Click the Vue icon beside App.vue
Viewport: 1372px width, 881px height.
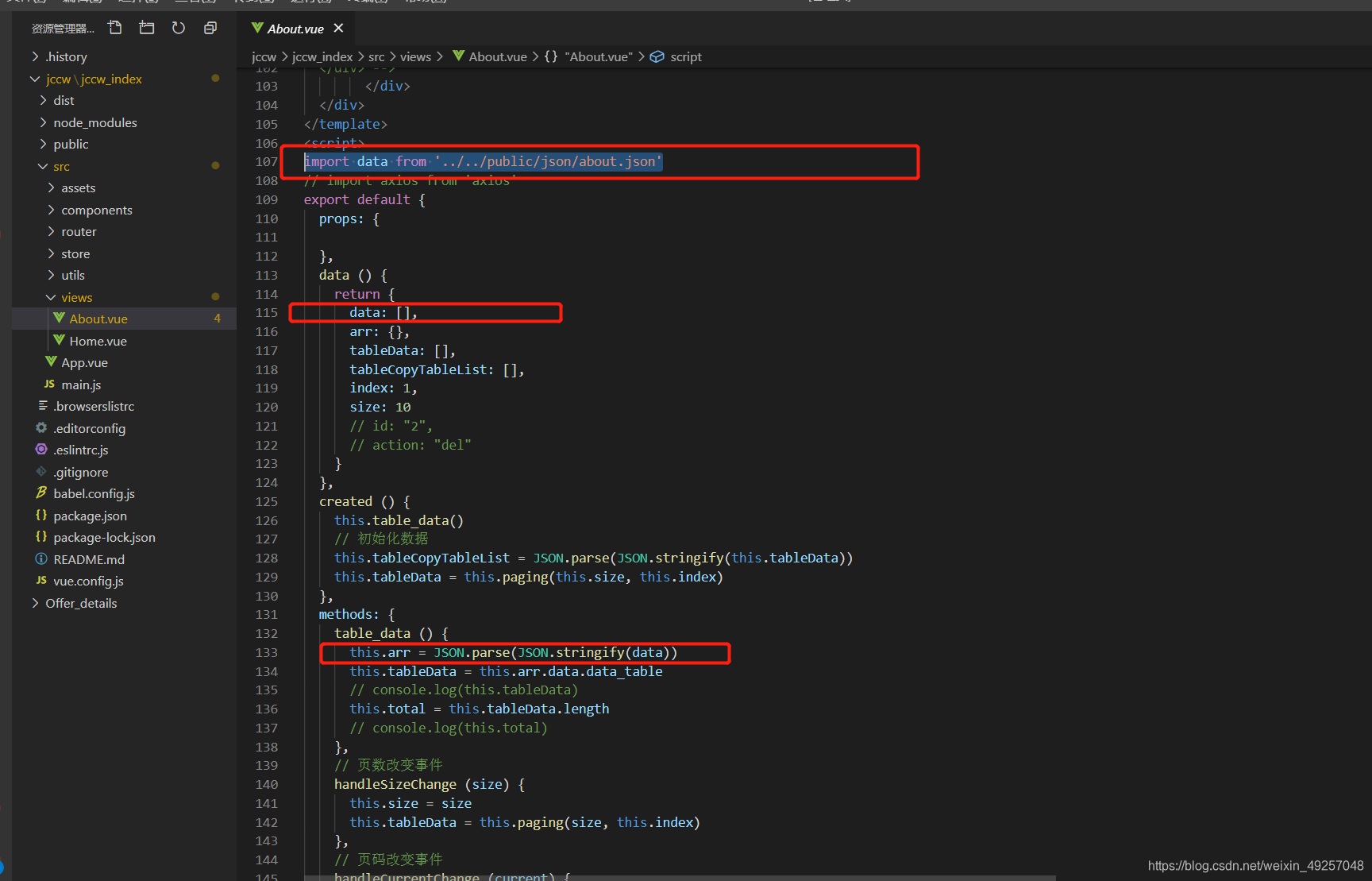click(x=51, y=362)
